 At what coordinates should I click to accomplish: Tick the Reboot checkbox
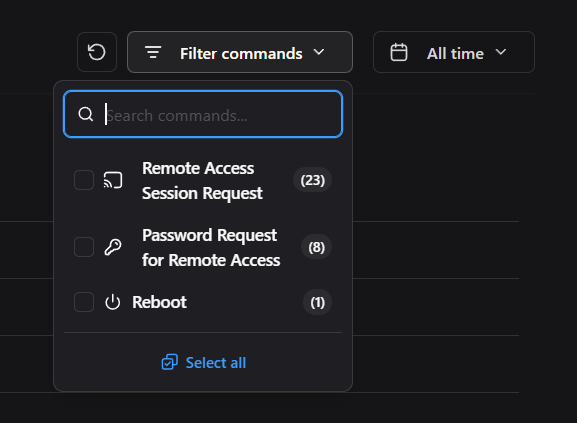click(84, 302)
